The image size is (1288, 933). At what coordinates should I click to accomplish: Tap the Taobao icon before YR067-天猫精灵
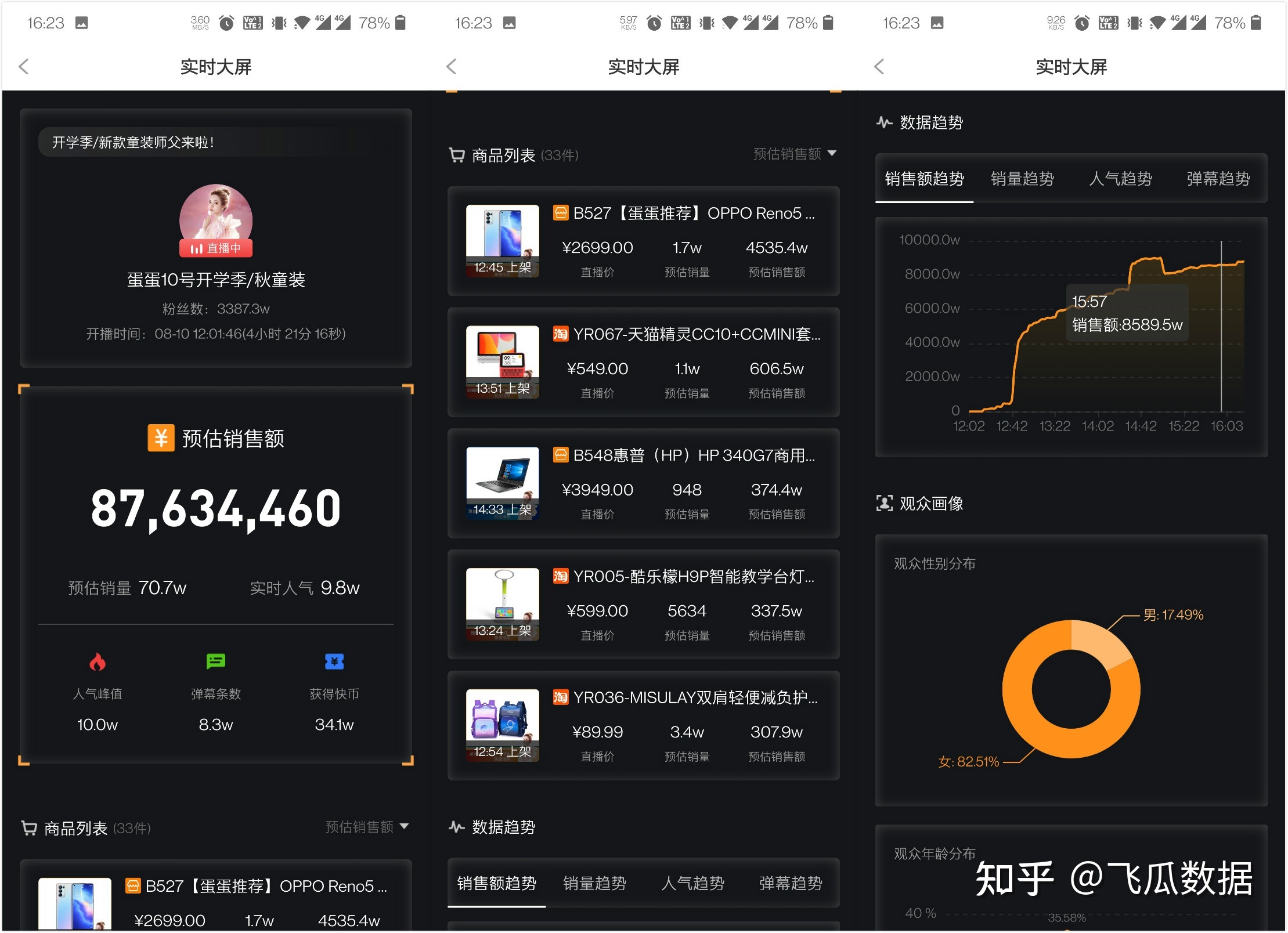[x=561, y=334]
